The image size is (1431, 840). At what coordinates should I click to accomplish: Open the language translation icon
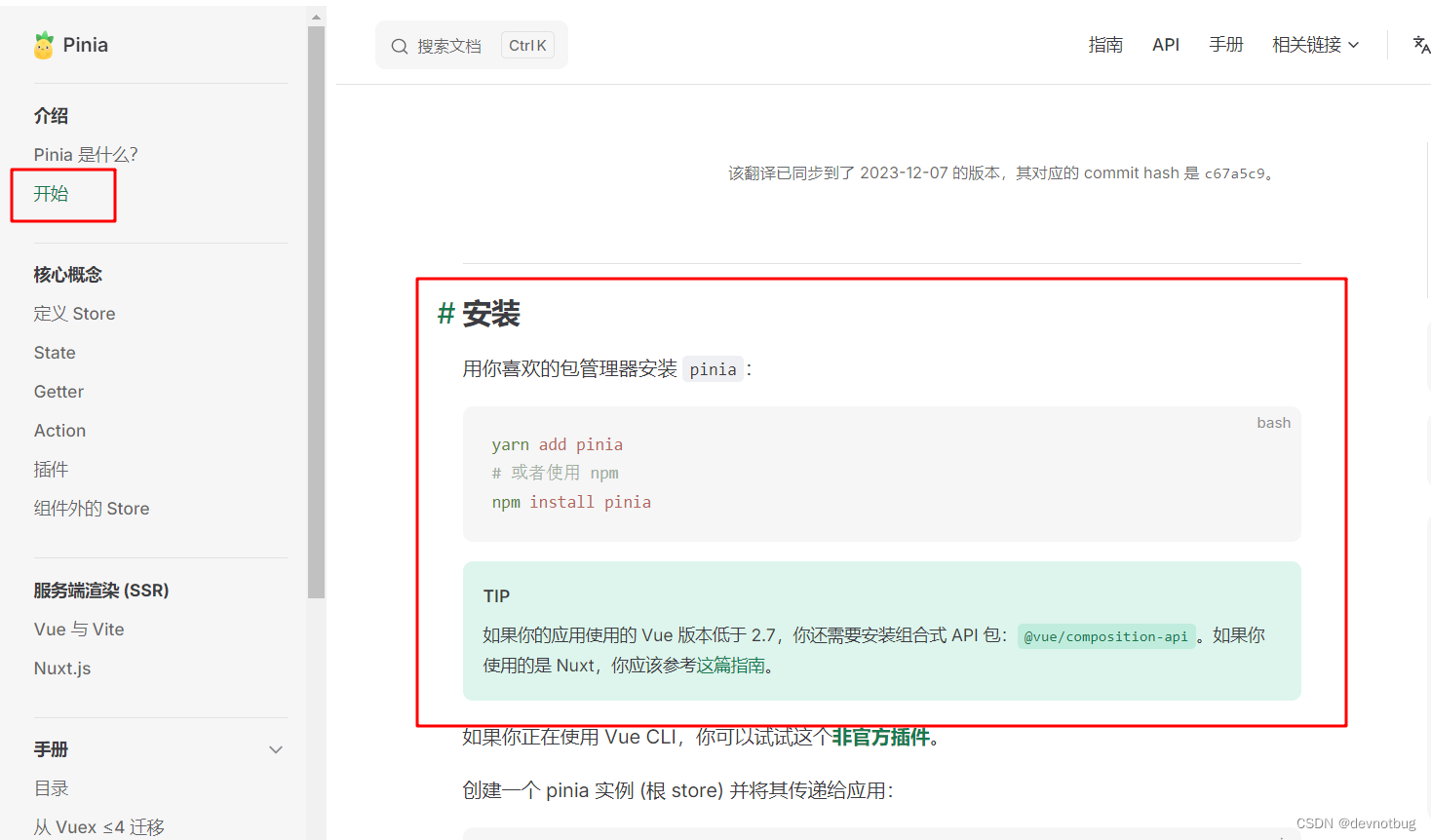[x=1421, y=45]
